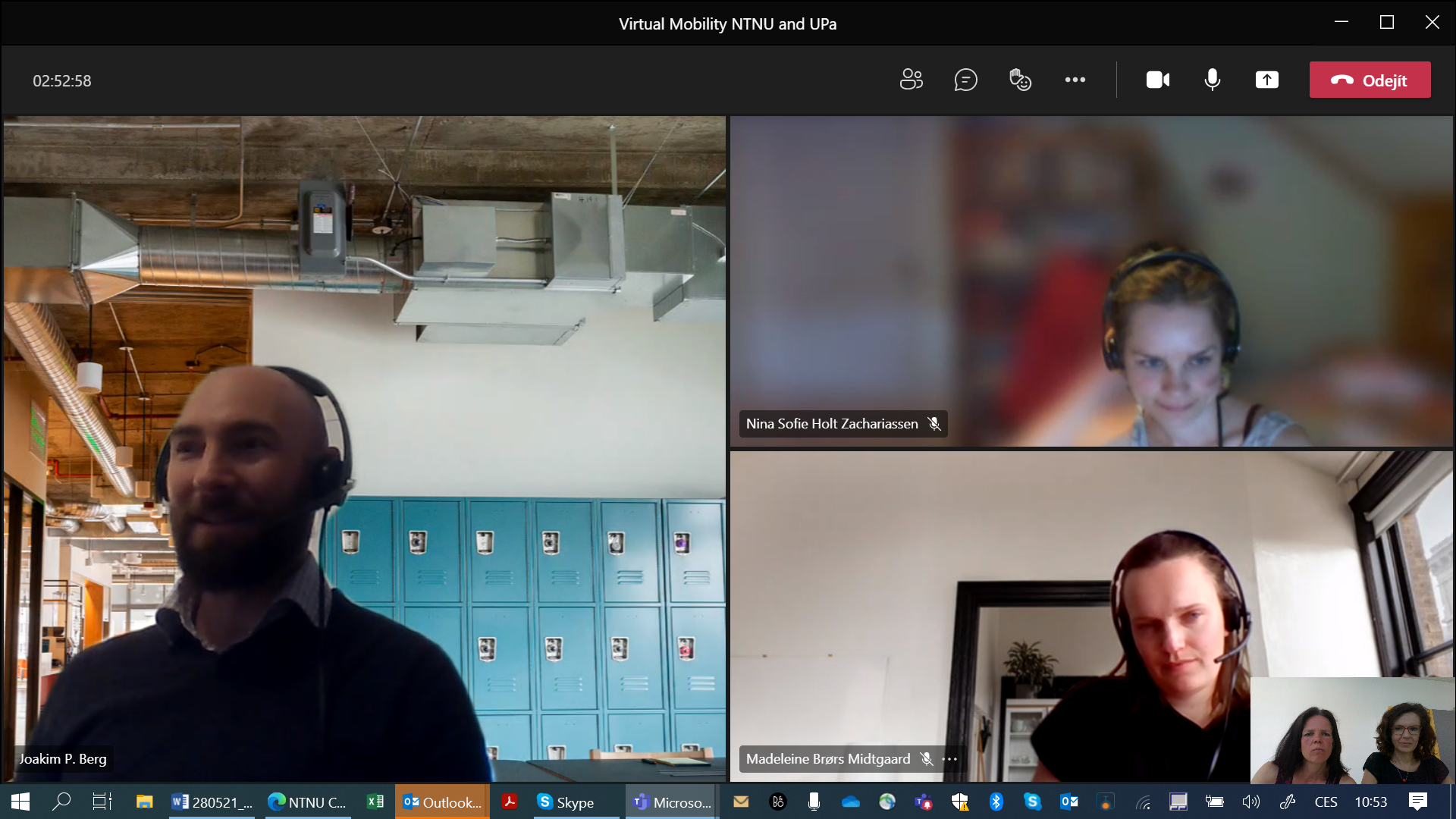Open Adobe Acrobat from the taskbar
1456x819 pixels.
pyautogui.click(x=510, y=802)
